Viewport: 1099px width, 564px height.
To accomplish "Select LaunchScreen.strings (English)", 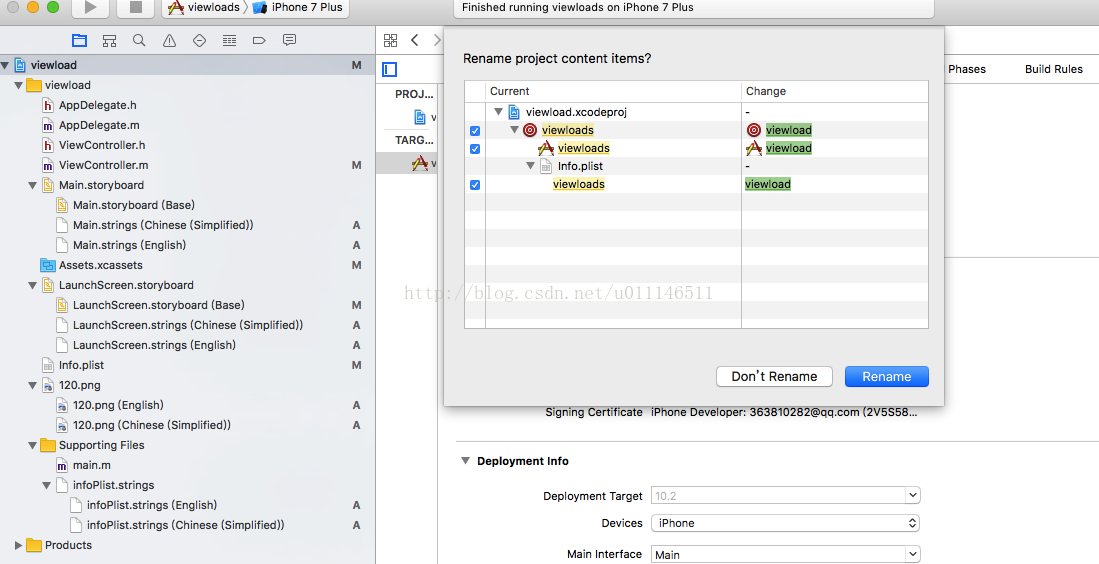I will tap(154, 345).
